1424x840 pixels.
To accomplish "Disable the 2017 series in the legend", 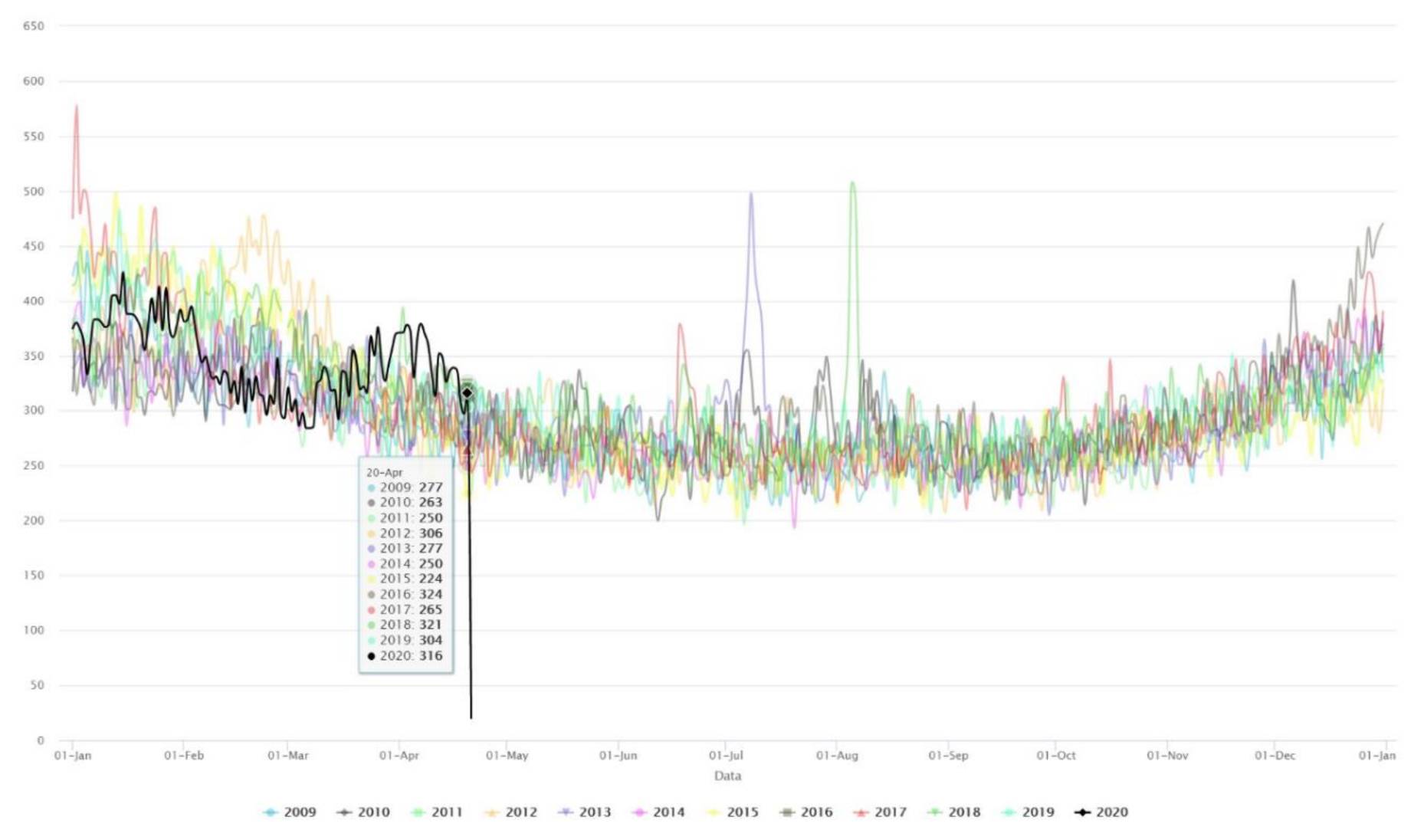I will 880,812.
